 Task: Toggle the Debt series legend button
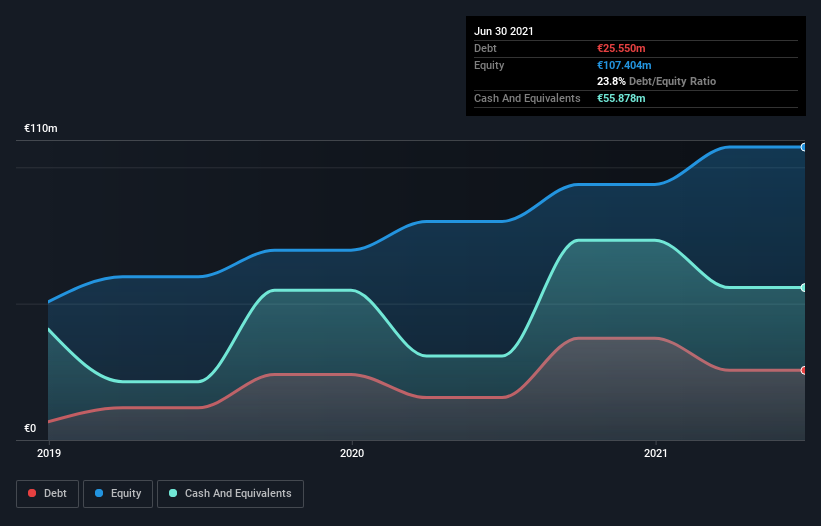pyautogui.click(x=48, y=494)
